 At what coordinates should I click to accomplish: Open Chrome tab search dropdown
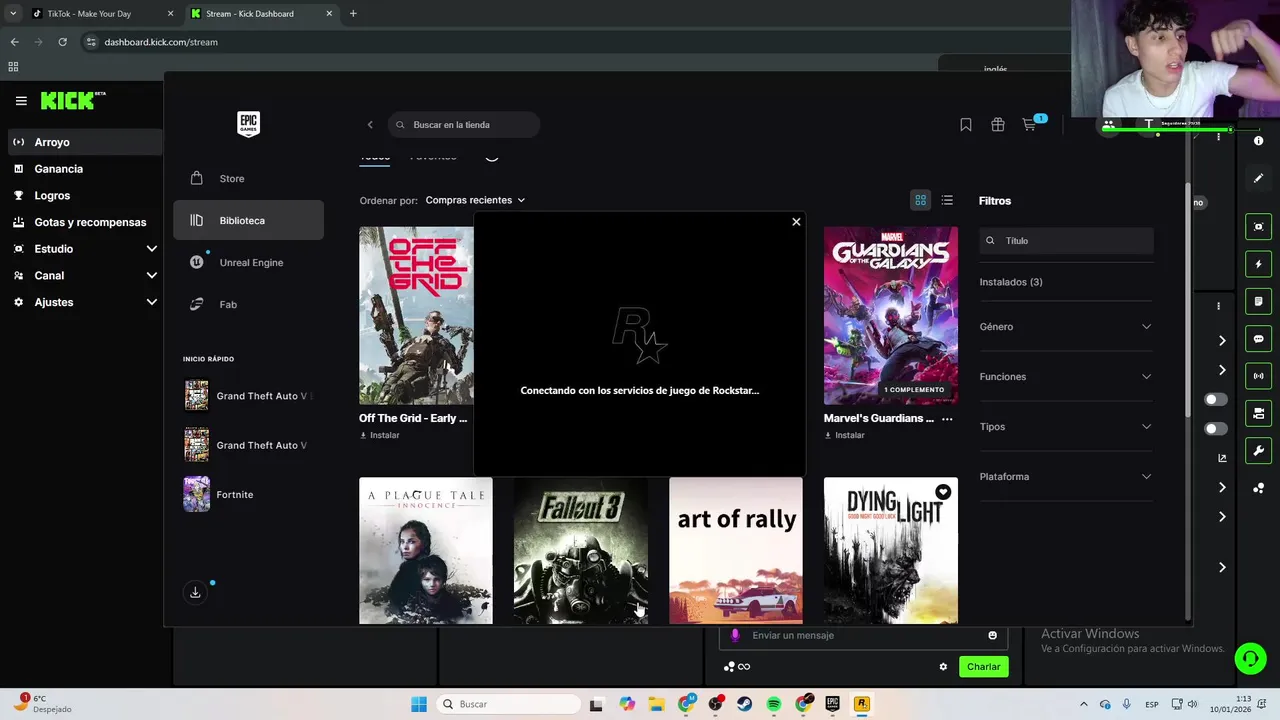[13, 13]
